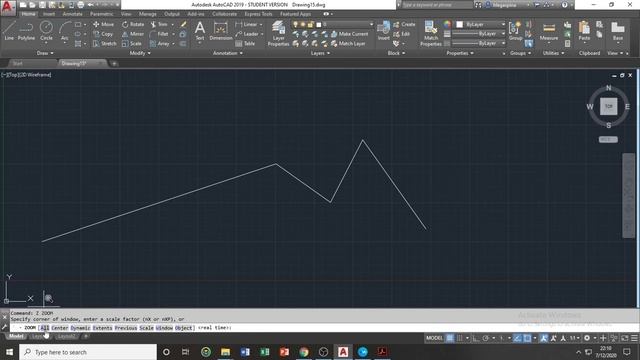
Task: Click Create block
Action: tap(404, 24)
